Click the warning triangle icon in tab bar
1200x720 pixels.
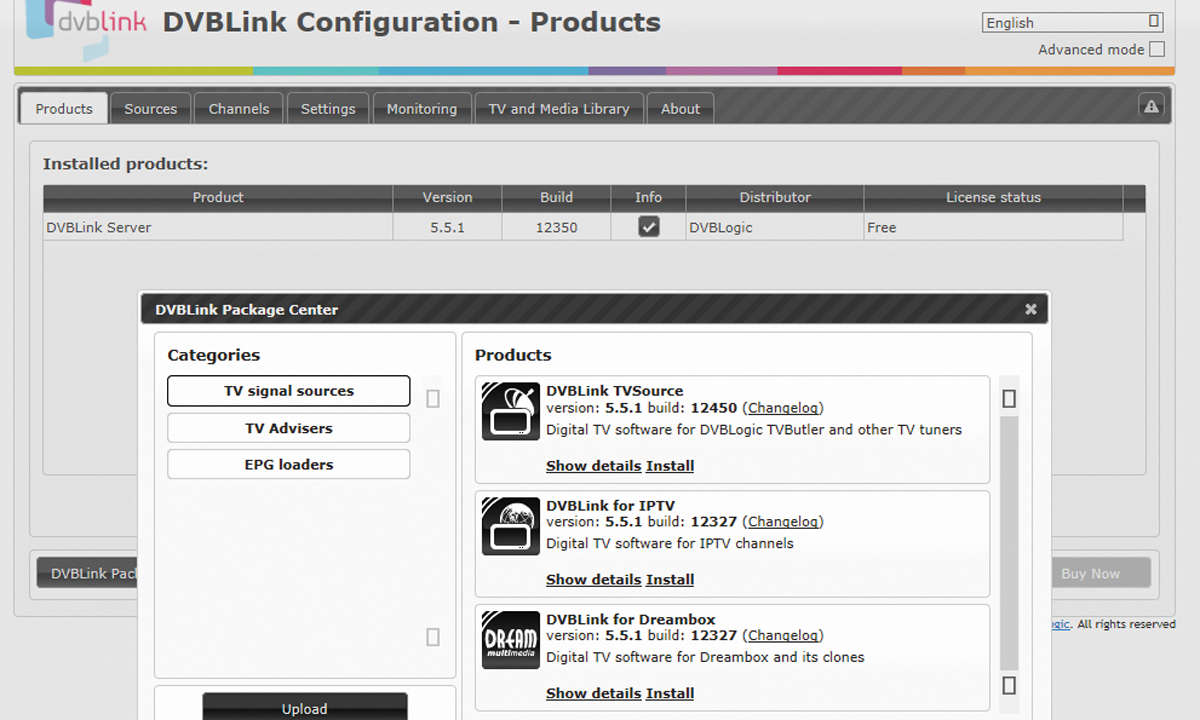coord(1151,107)
